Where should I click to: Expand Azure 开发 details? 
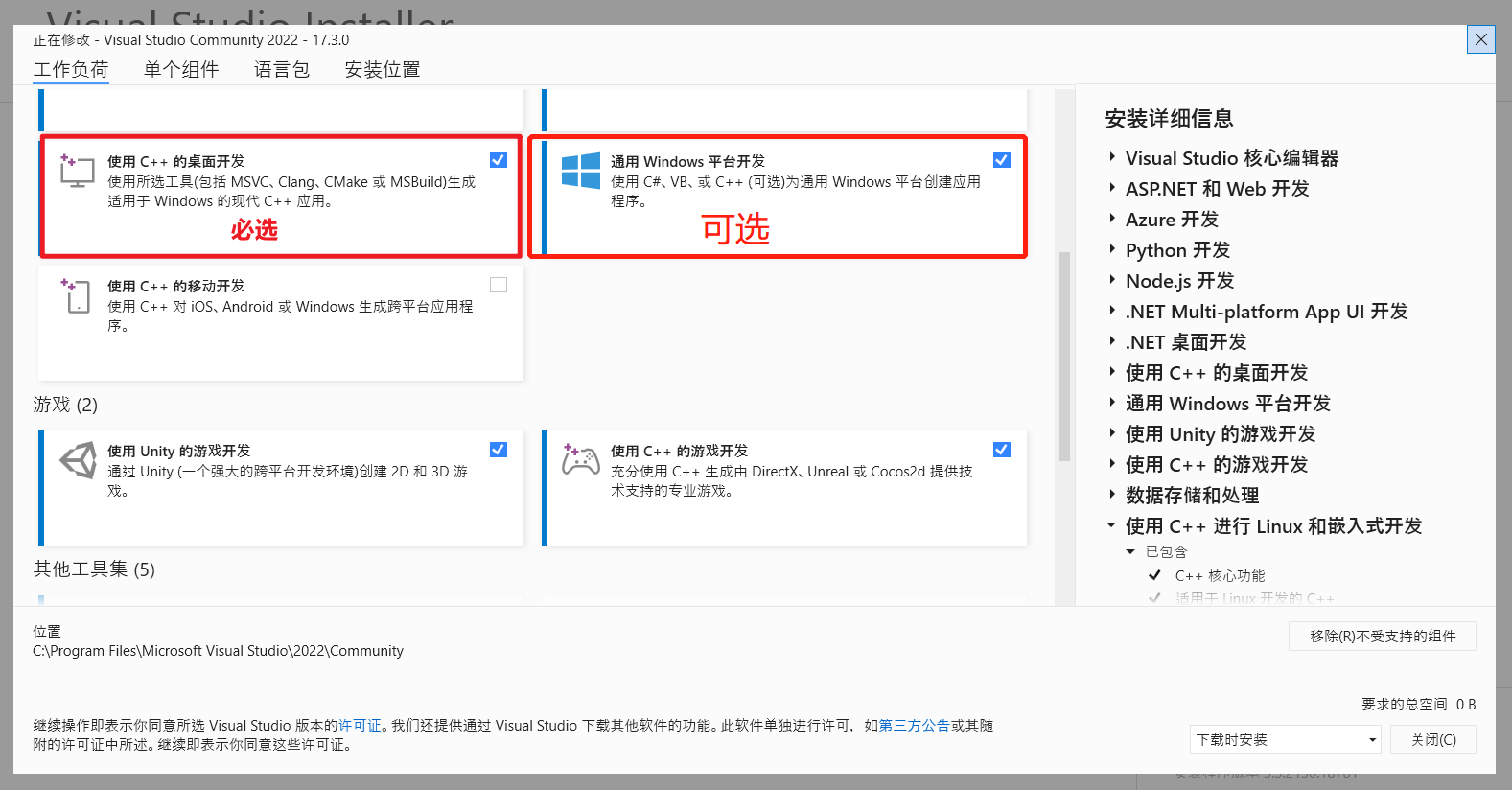point(1112,219)
